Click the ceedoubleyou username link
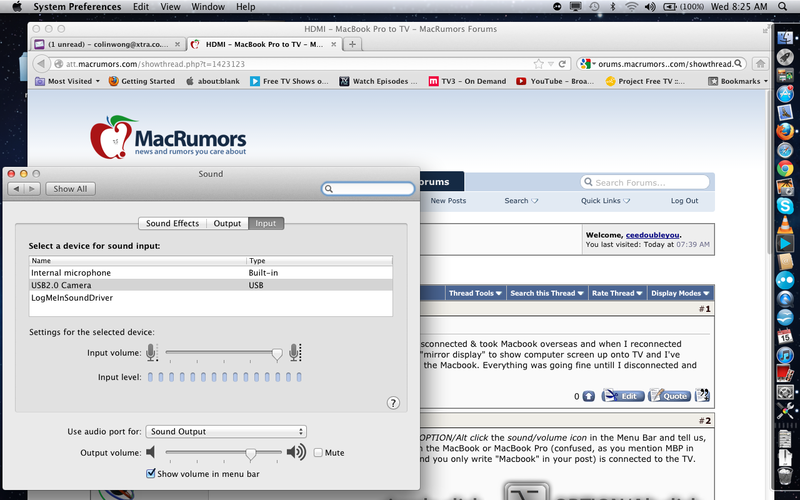Image resolution: width=800 pixels, height=500 pixels. tap(653, 235)
